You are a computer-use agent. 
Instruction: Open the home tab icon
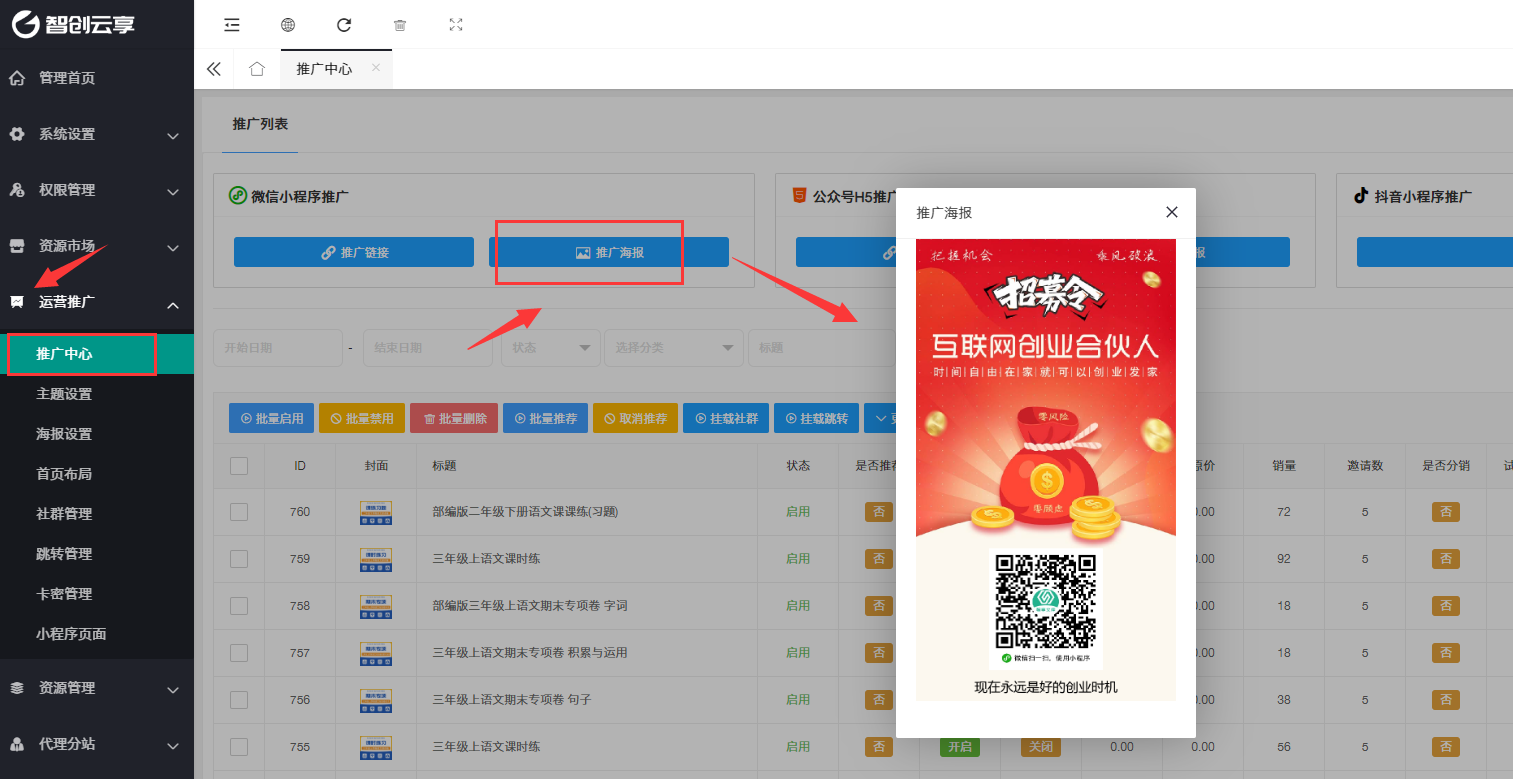[x=257, y=69]
